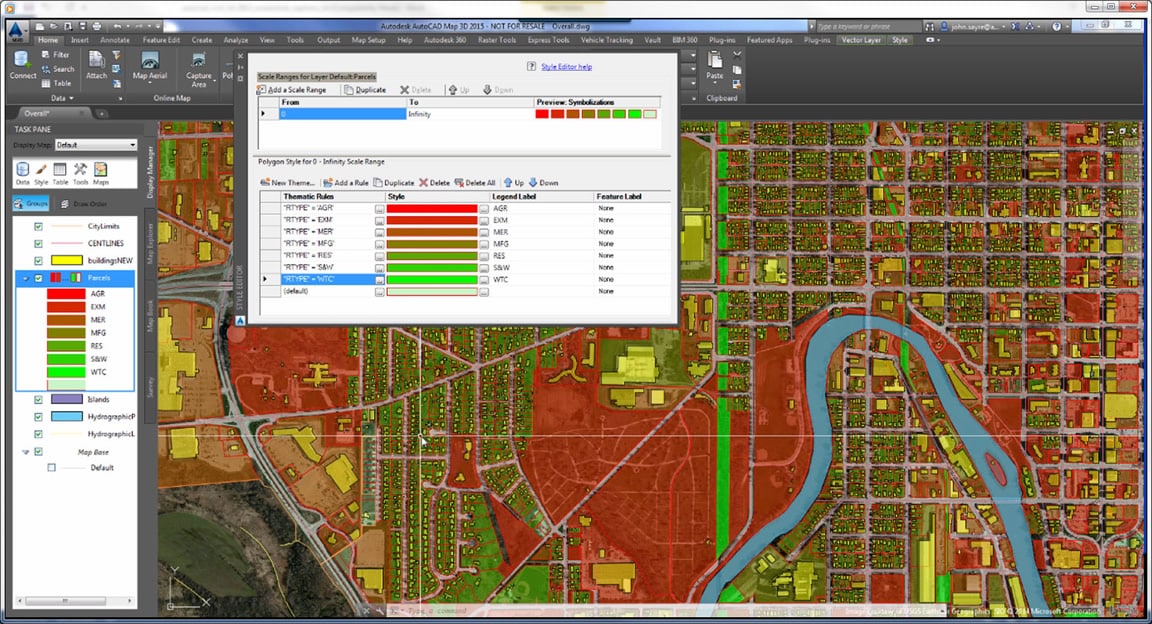Open the Annotate ribbon tab
Screen dimensions: 1152x624
click(x=115, y=40)
